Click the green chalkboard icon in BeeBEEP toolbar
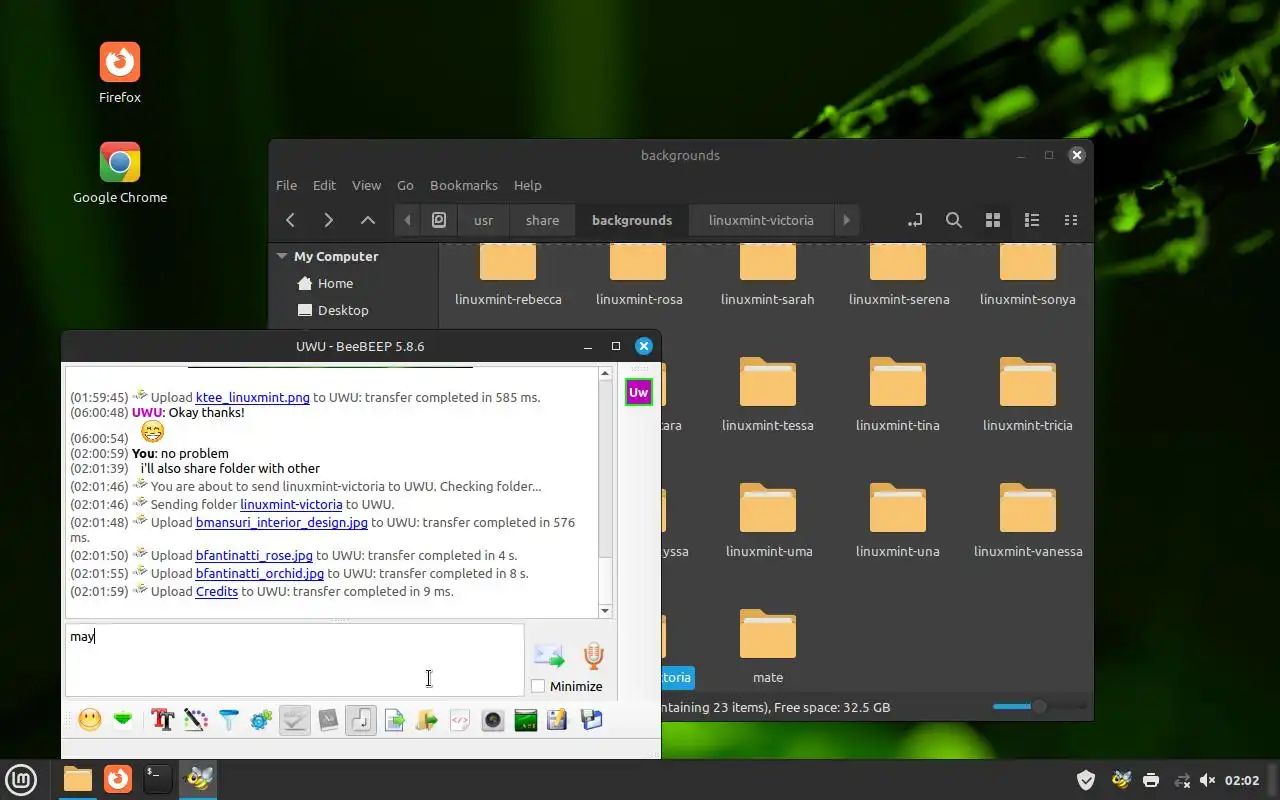Viewport: 1280px width, 800px height. click(526, 720)
